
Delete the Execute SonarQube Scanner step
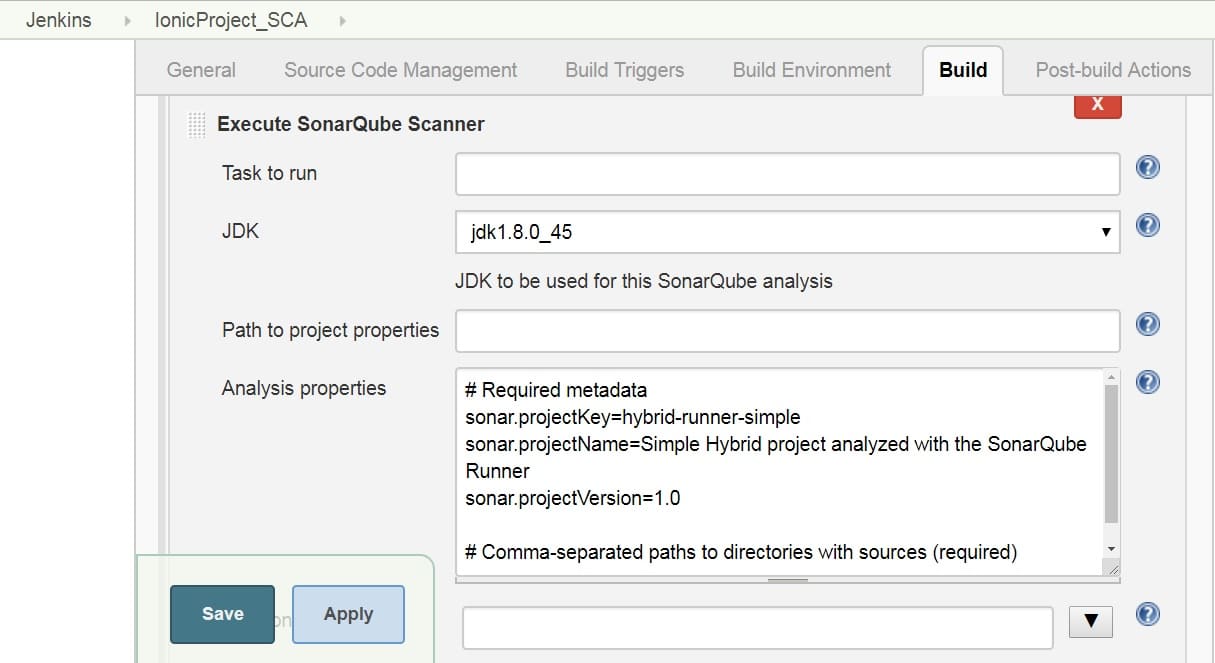point(1097,104)
